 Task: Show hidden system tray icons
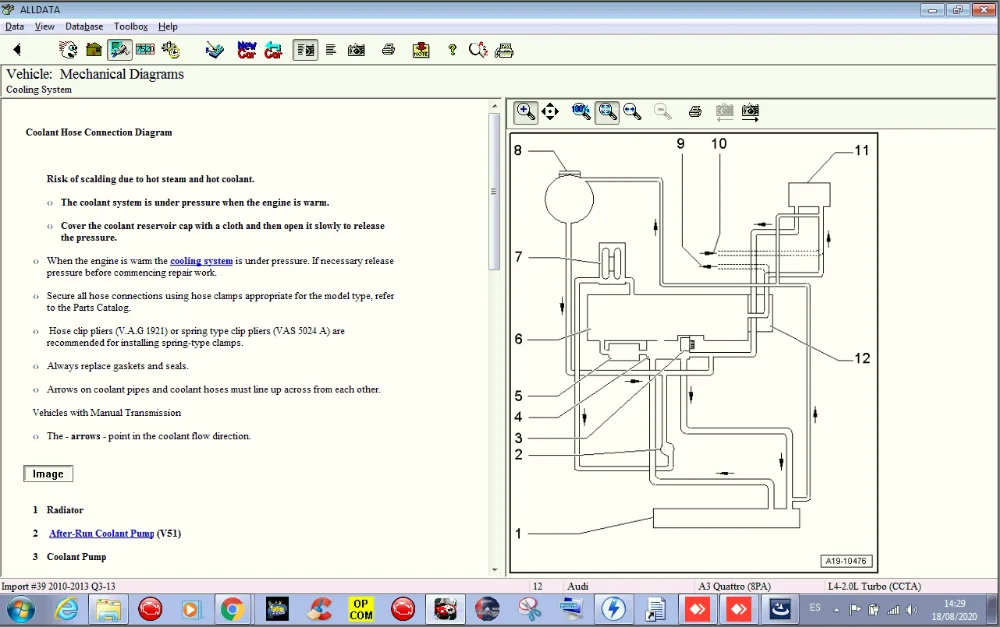[836, 610]
